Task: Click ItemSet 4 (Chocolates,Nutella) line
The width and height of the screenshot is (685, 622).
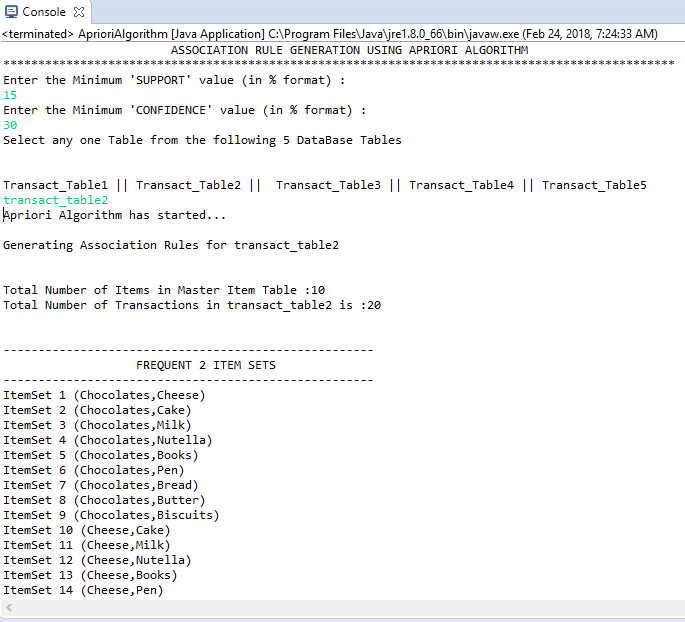Action: (107, 440)
